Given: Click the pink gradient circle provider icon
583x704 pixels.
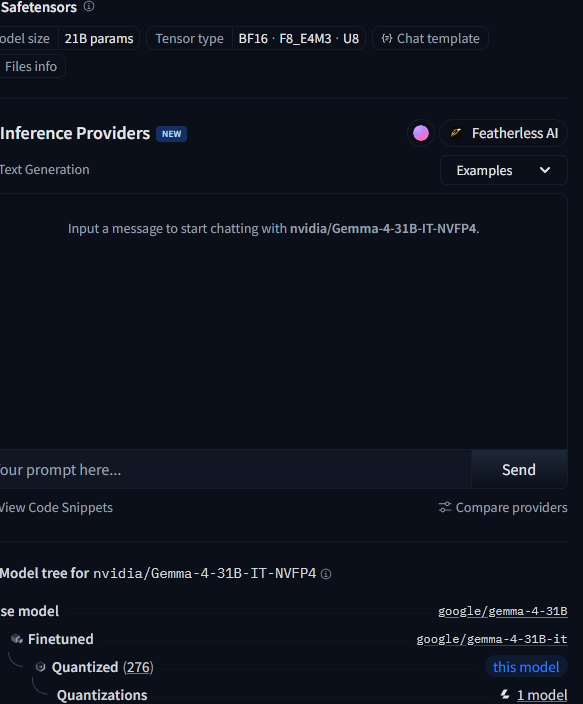Looking at the screenshot, I should click(421, 133).
